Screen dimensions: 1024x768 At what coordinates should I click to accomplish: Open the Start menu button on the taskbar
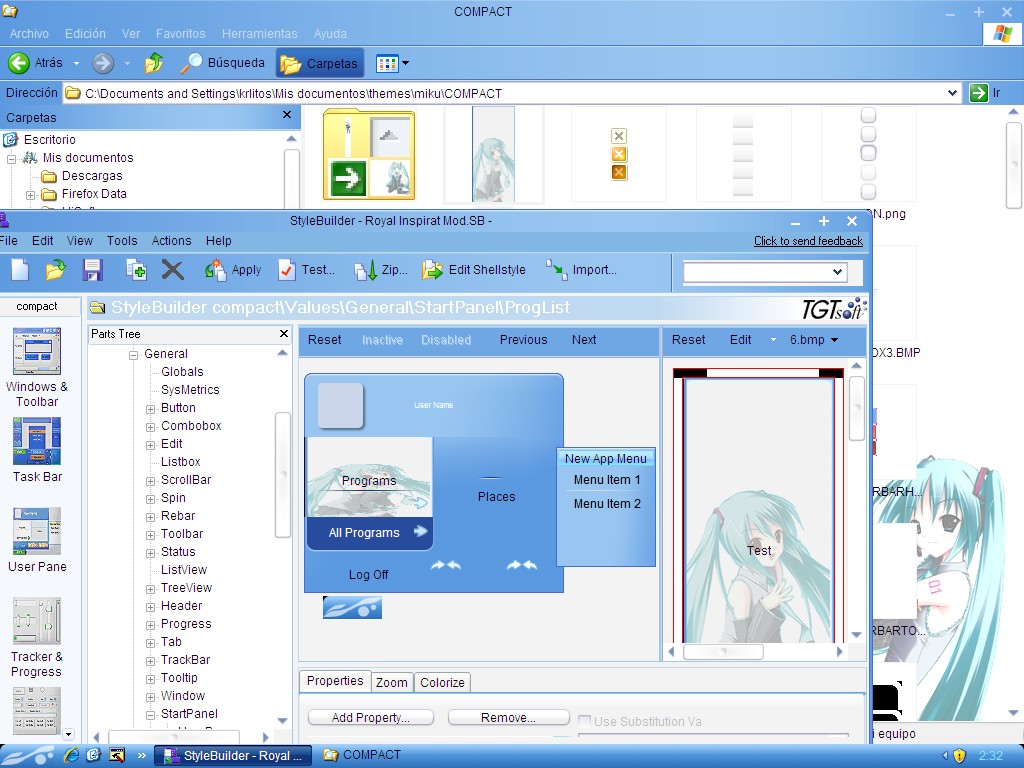click(27, 756)
